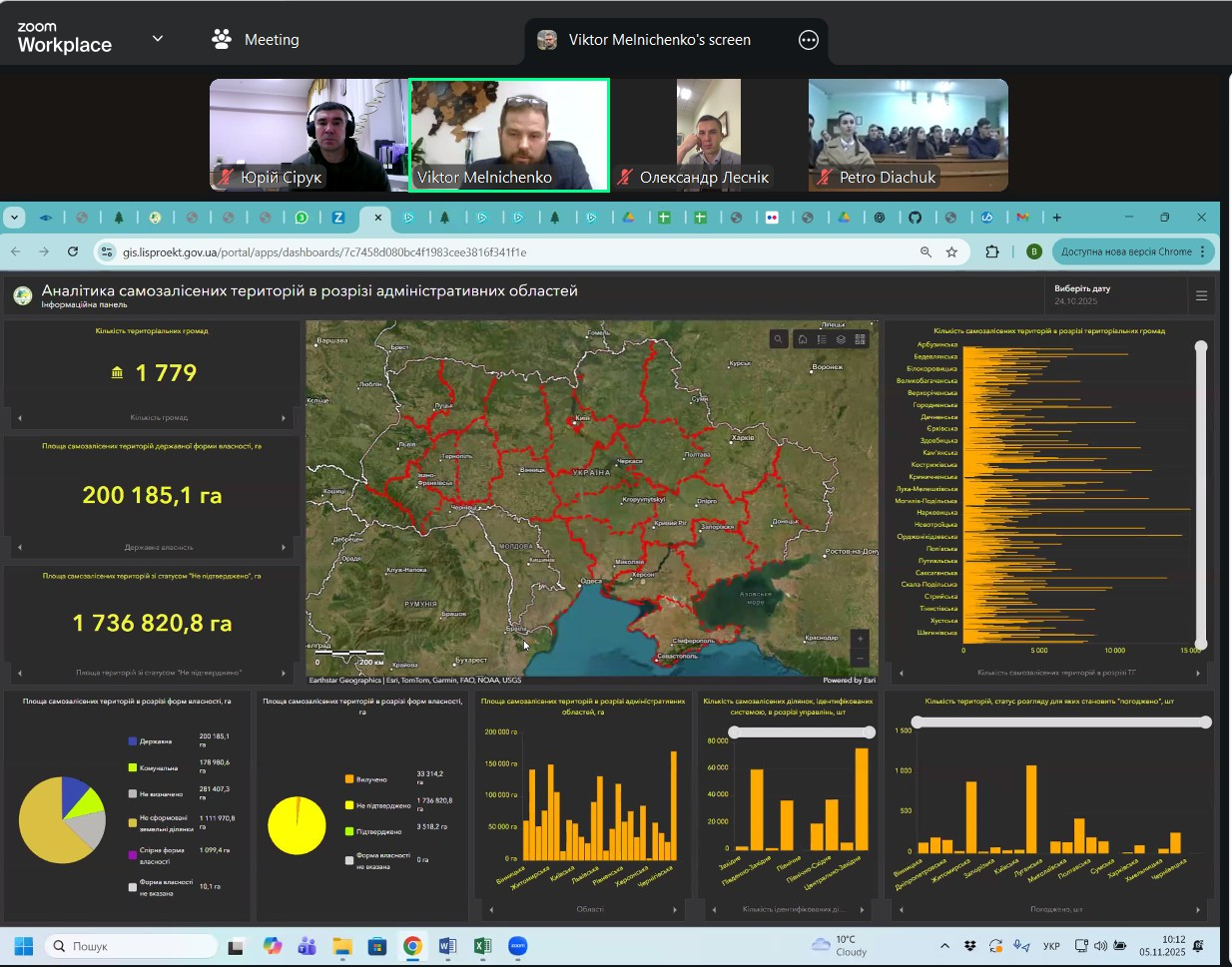Open the map search tool

[x=779, y=339]
